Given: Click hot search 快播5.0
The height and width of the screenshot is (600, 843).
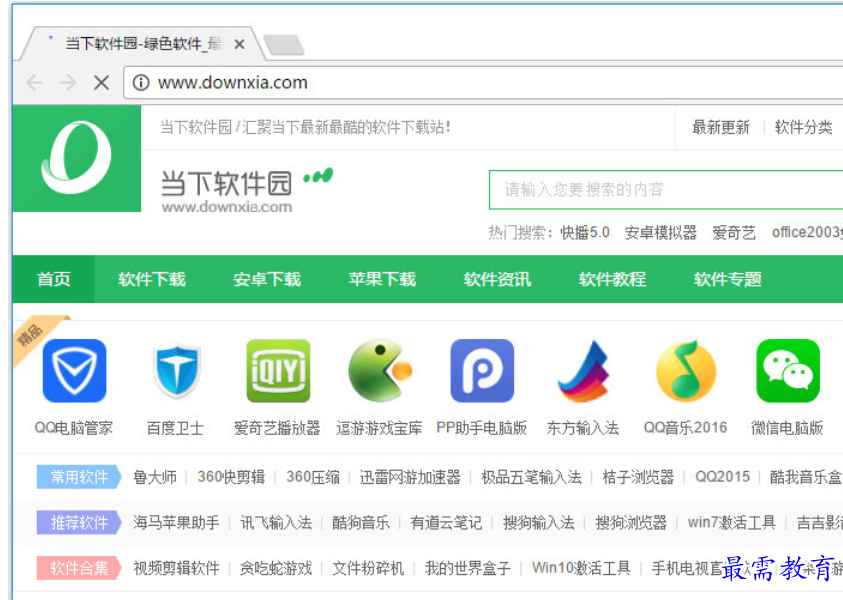Looking at the screenshot, I should [x=585, y=233].
